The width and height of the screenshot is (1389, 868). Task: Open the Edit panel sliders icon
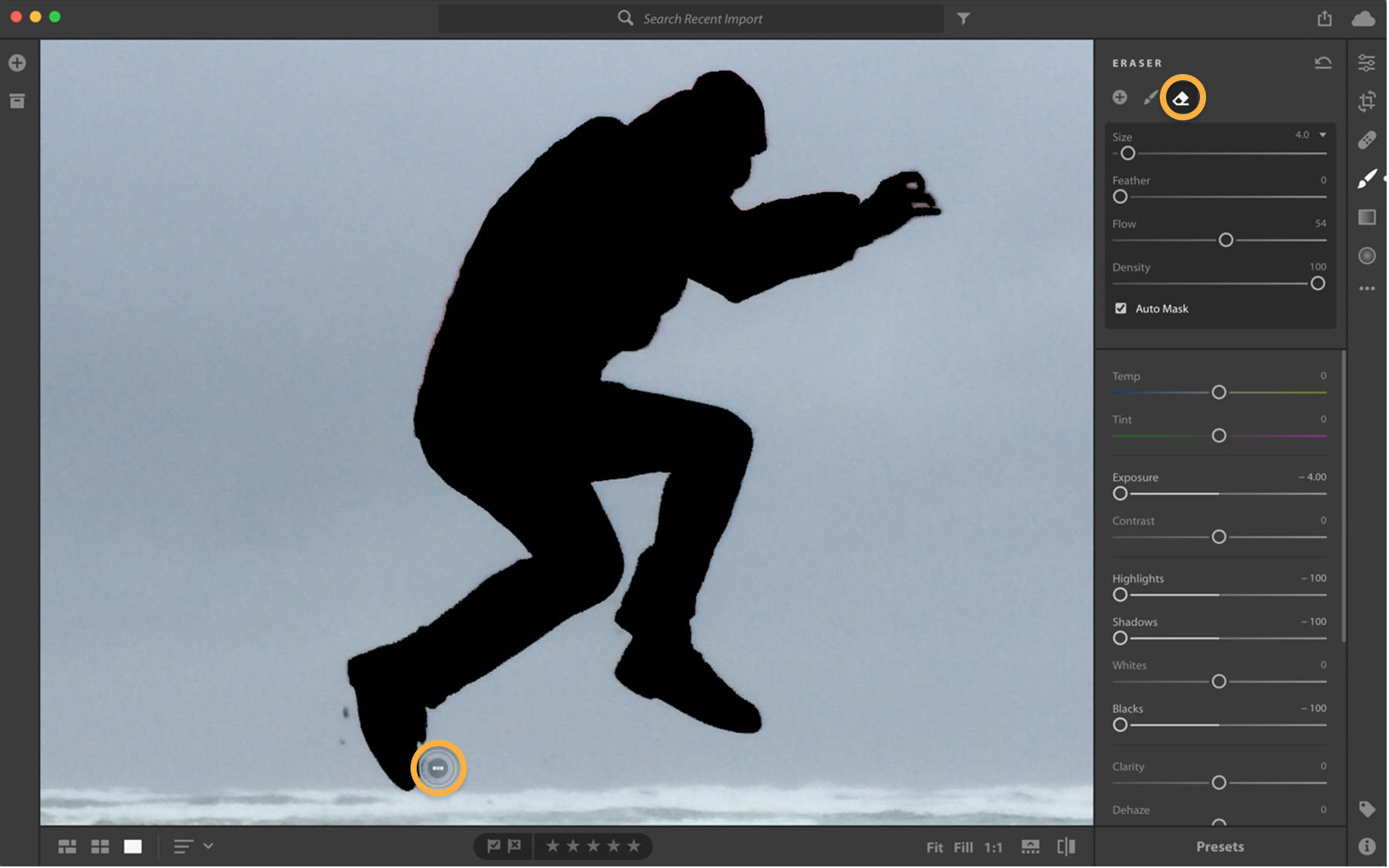[1367, 62]
